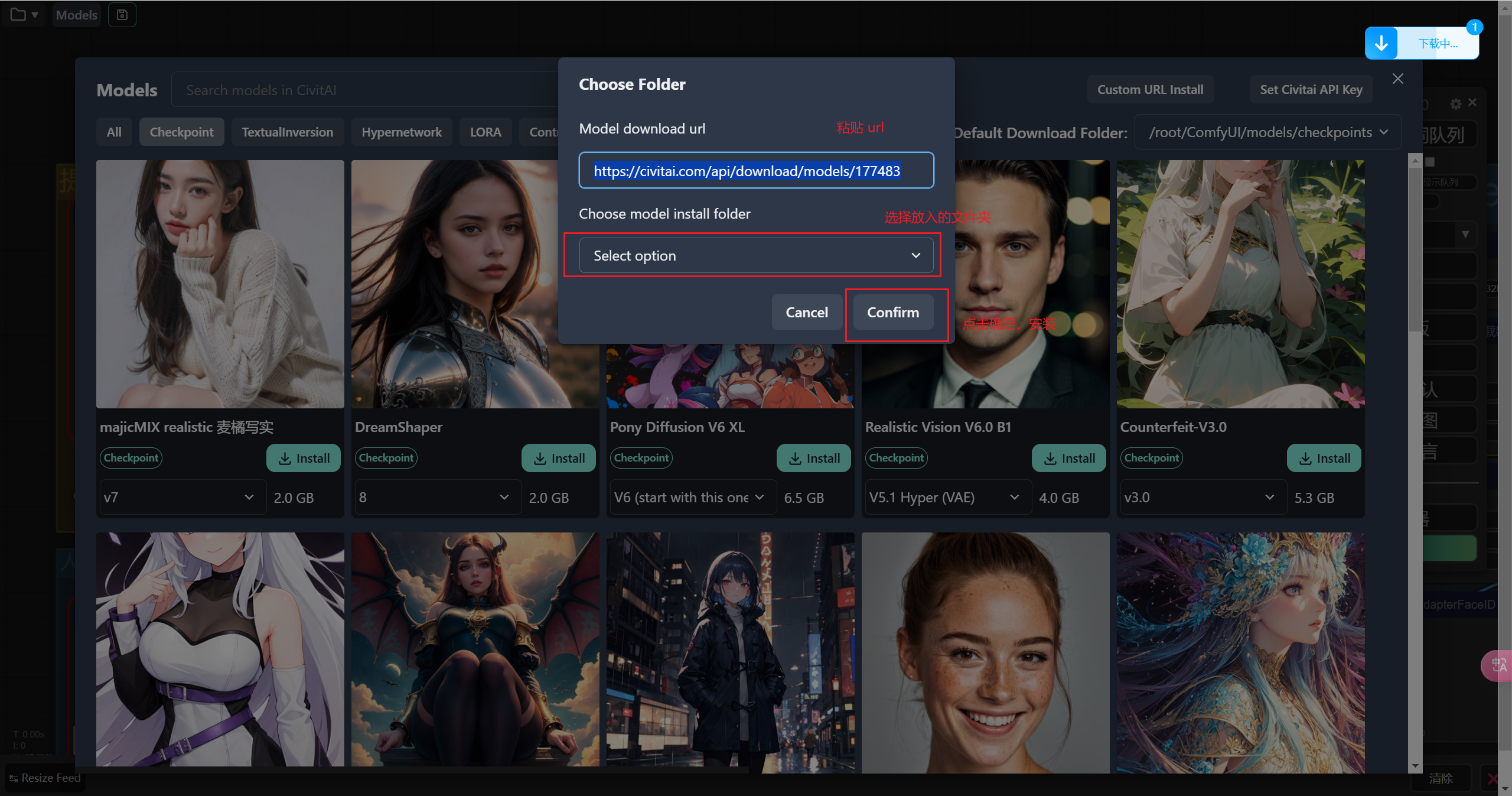Open the Select option folder dropdown

[x=756, y=256]
